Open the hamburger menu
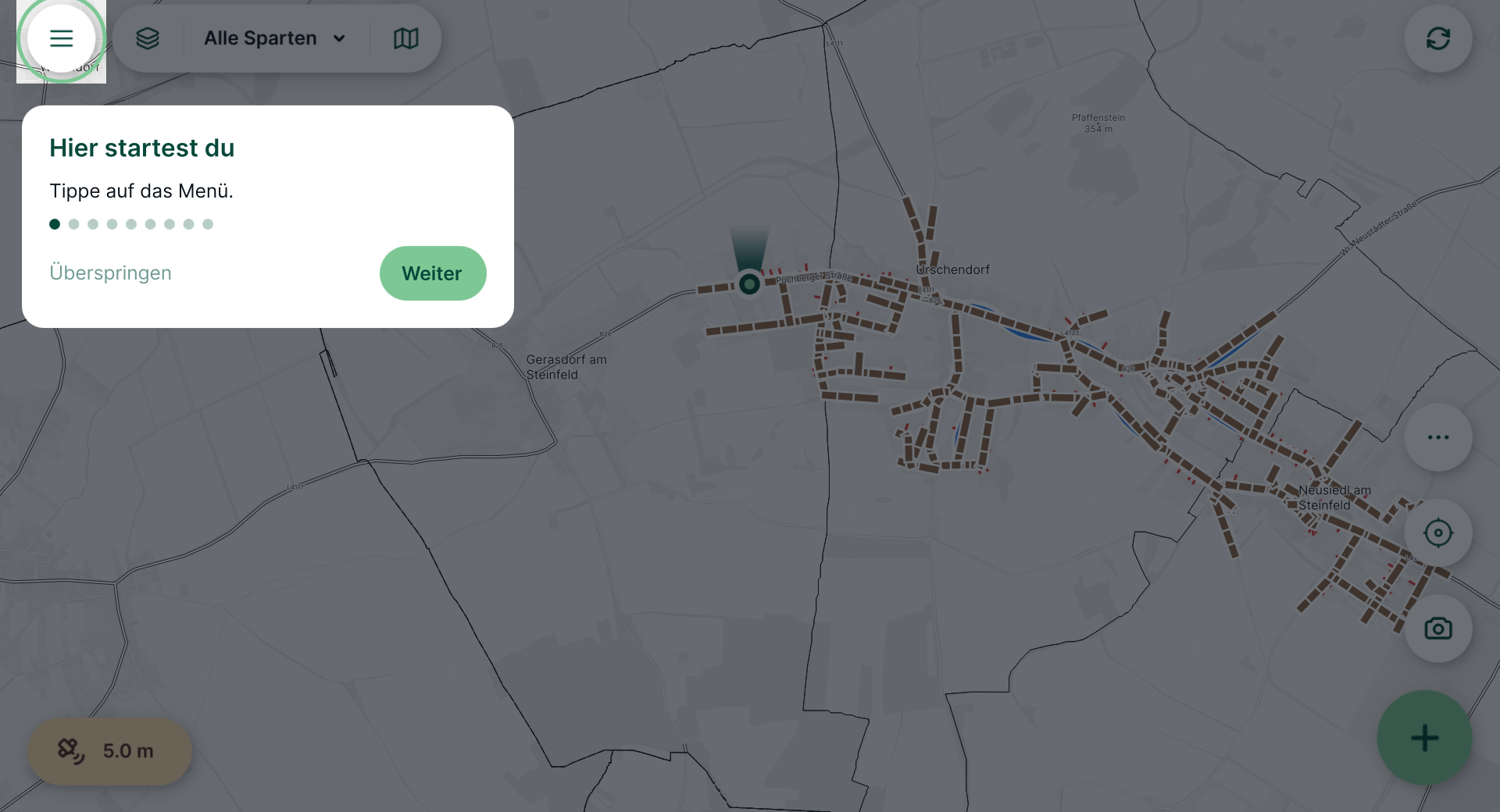 (61, 38)
